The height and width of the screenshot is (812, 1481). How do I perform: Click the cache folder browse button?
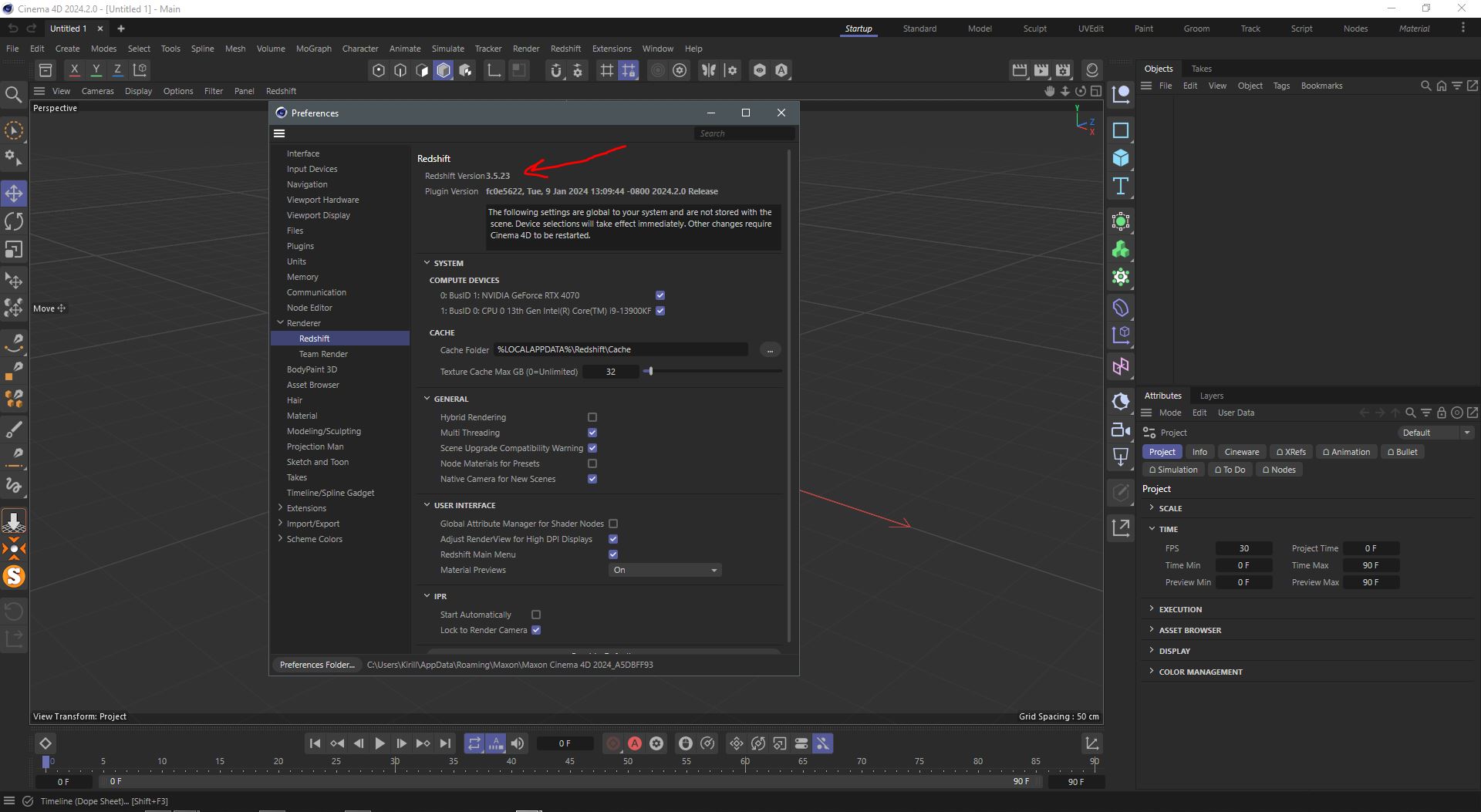click(x=770, y=350)
